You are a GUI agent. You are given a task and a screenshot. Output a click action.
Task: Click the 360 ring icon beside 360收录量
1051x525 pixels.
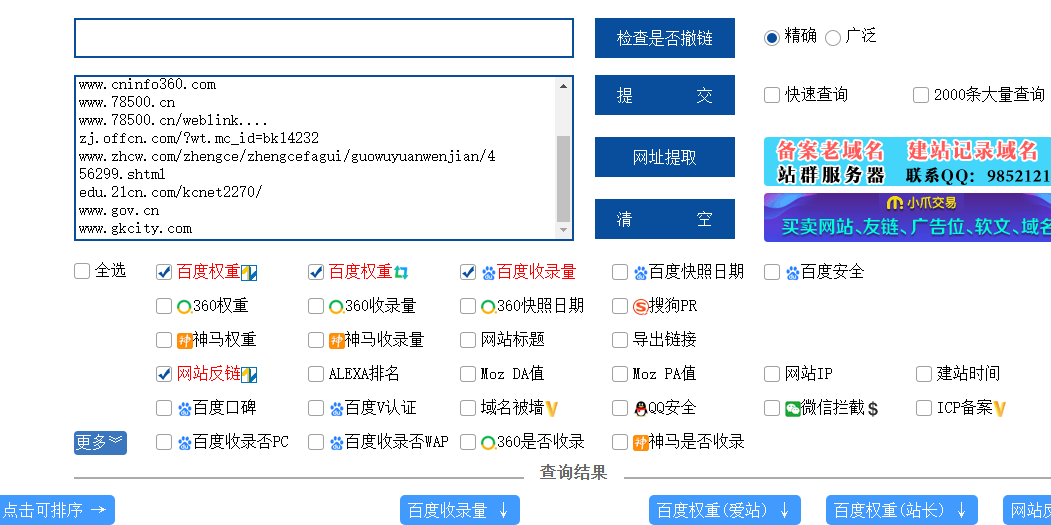point(336,307)
